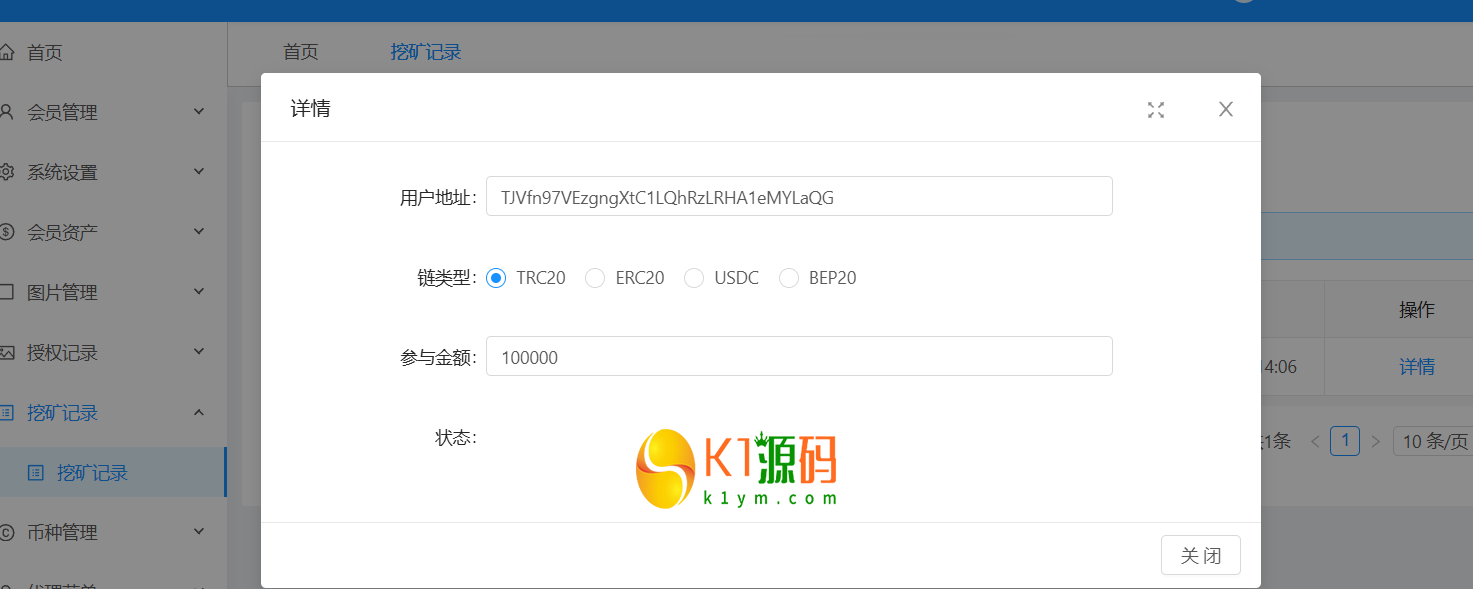Expand the 会员管理 sidebar menu arrow

coord(198,111)
